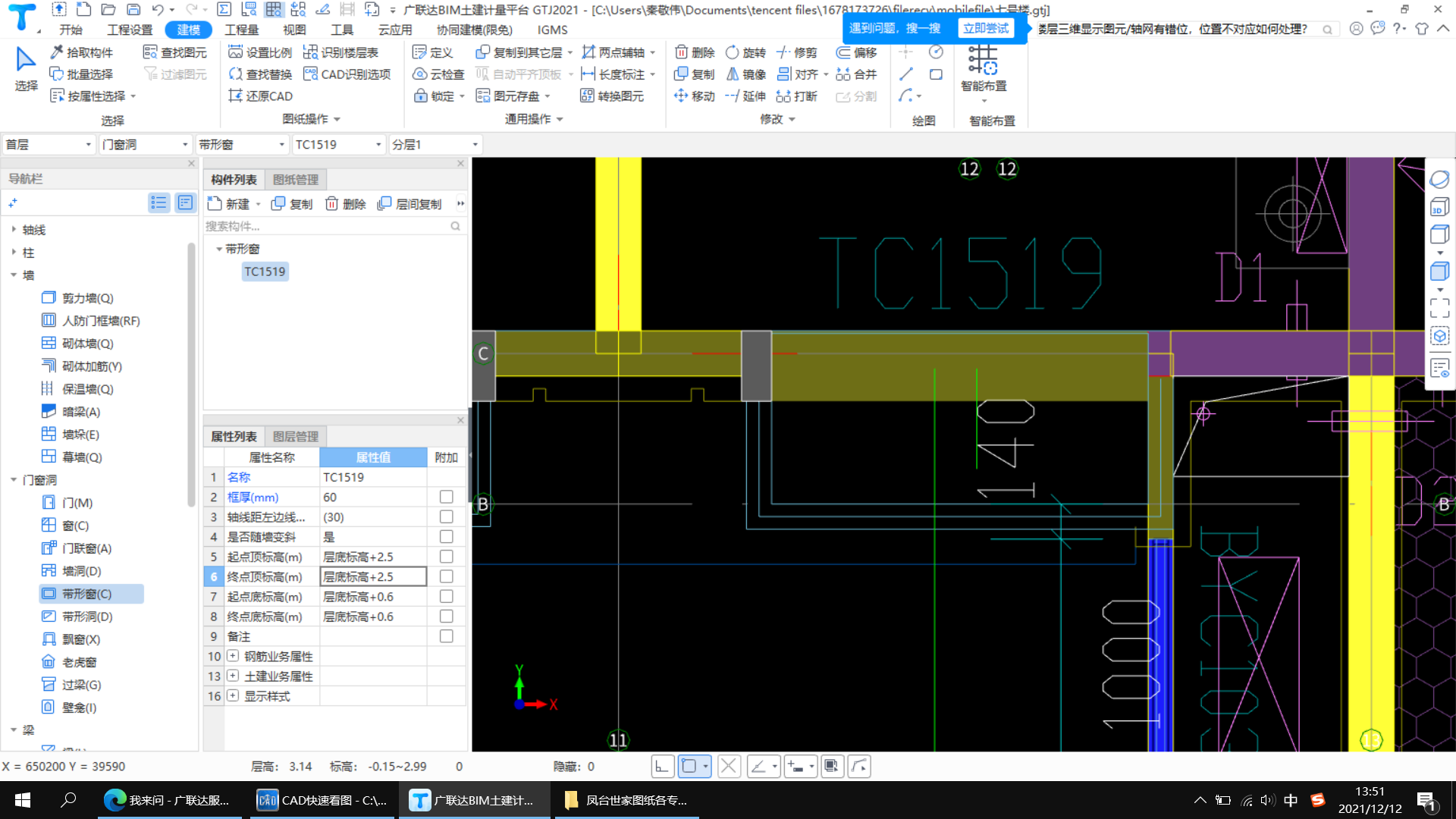Switch to 图纸管理 tab

pos(296,180)
